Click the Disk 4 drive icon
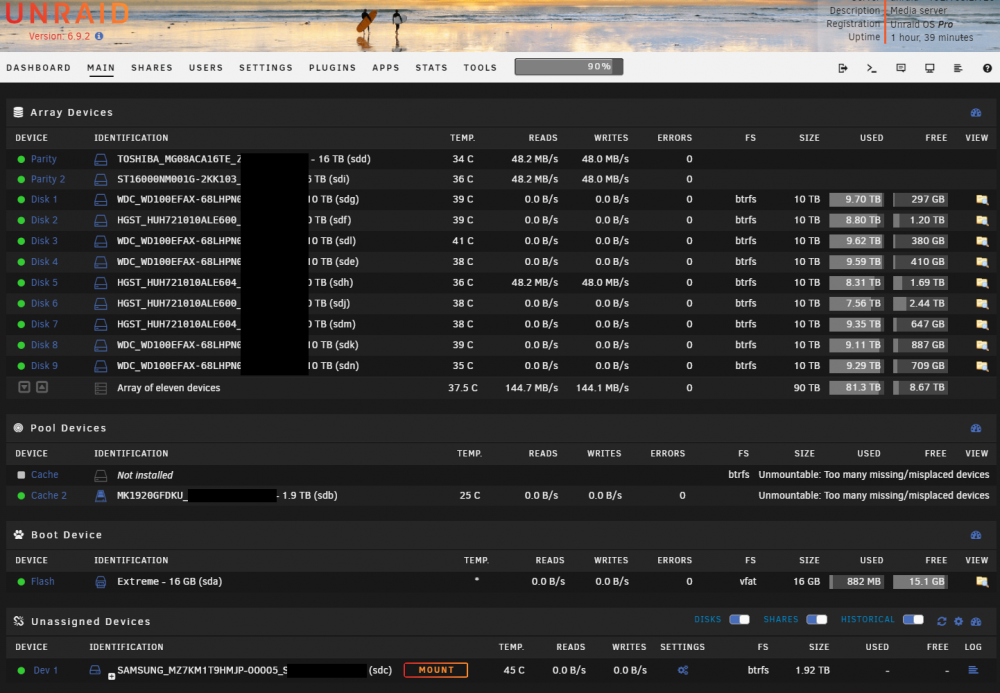 click(x=101, y=262)
